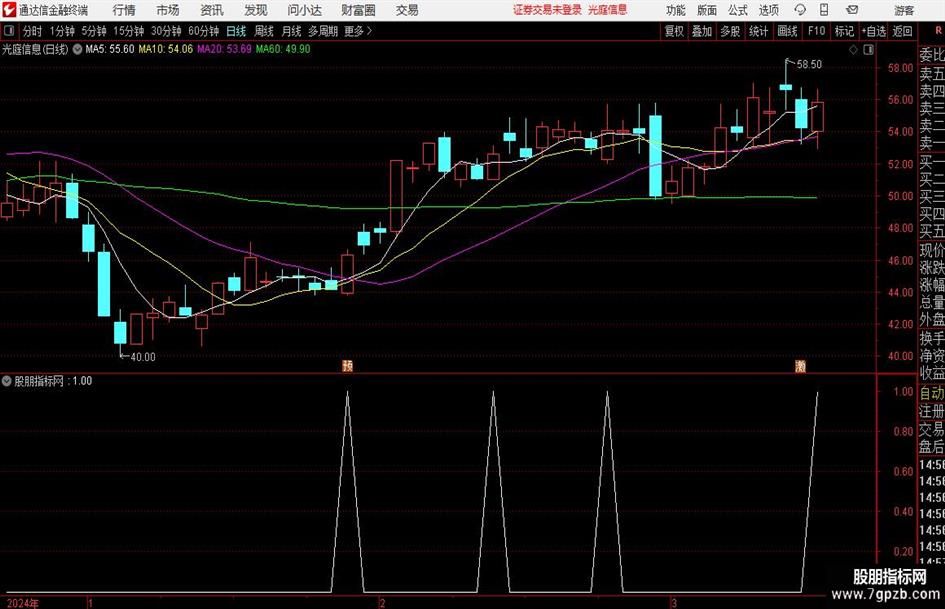This screenshot has width=945, height=609.
Task: Click the red R icon at right
Action: click(x=938, y=30)
